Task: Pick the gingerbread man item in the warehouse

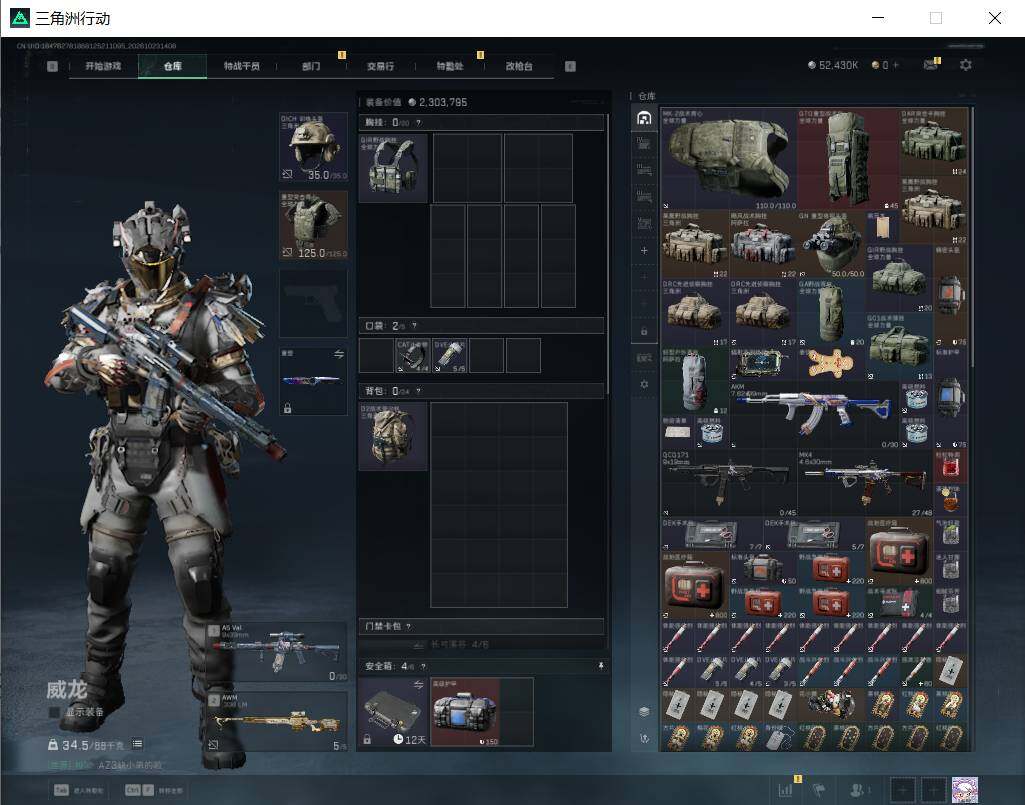Action: 830,364
